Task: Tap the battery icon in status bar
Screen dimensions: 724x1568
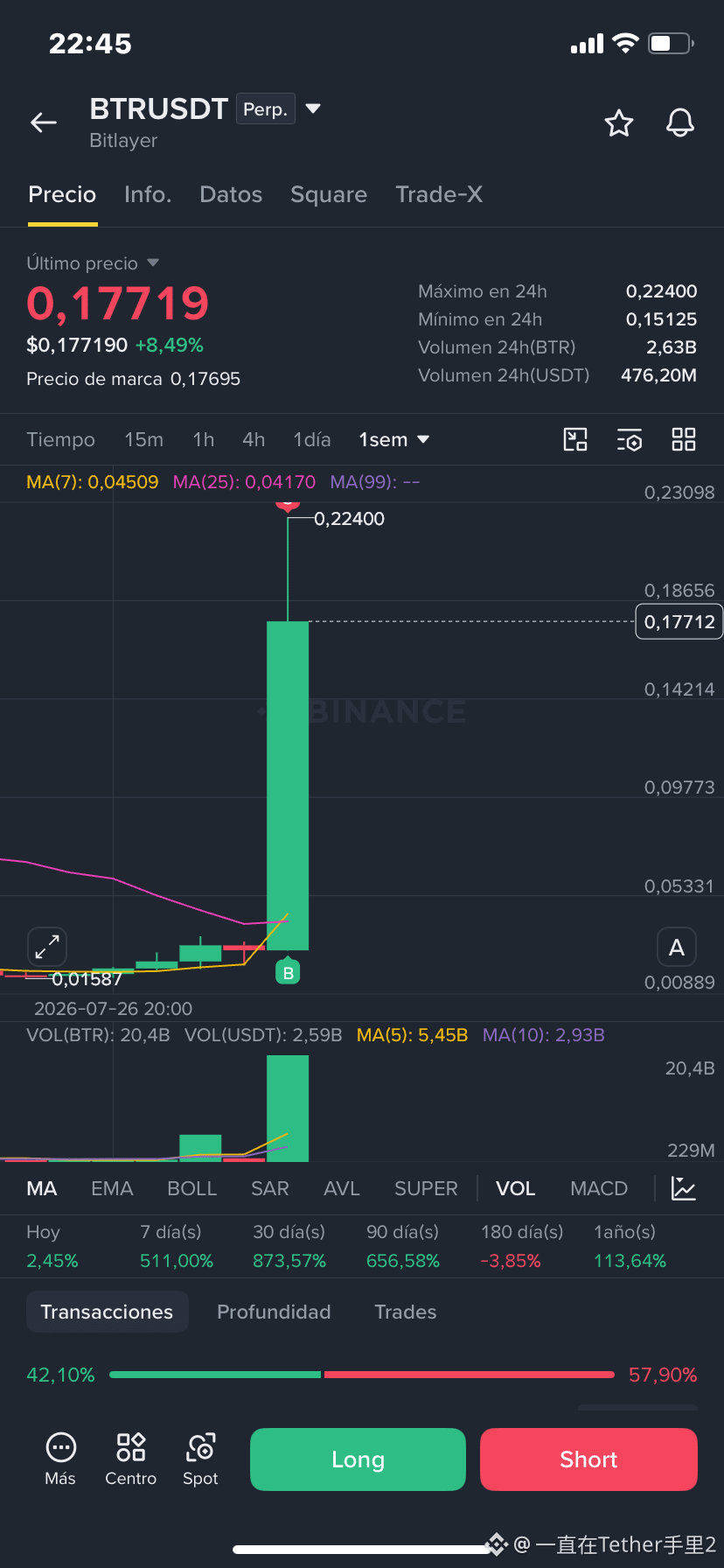Action: pyautogui.click(x=671, y=43)
